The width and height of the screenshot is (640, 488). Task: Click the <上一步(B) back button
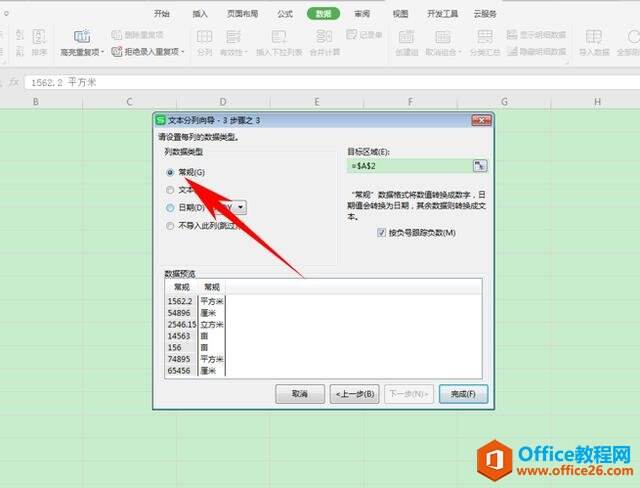[x=355, y=394]
